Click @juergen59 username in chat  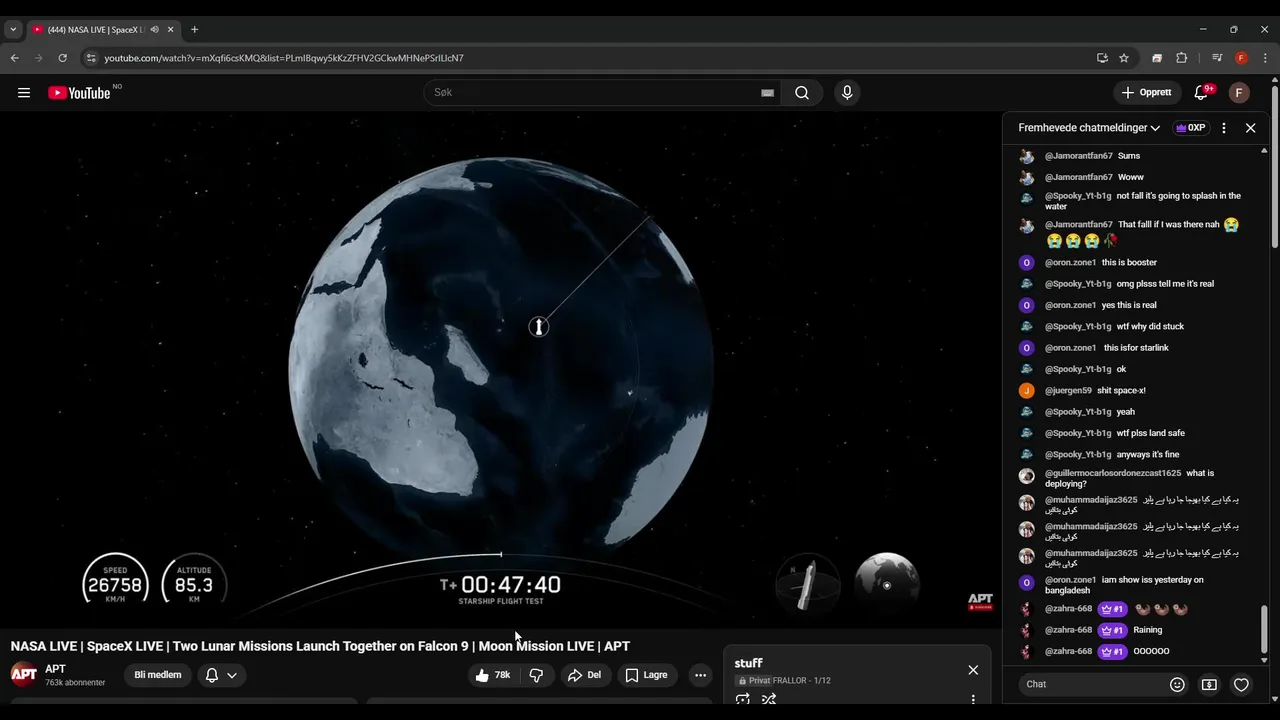pos(1068,390)
